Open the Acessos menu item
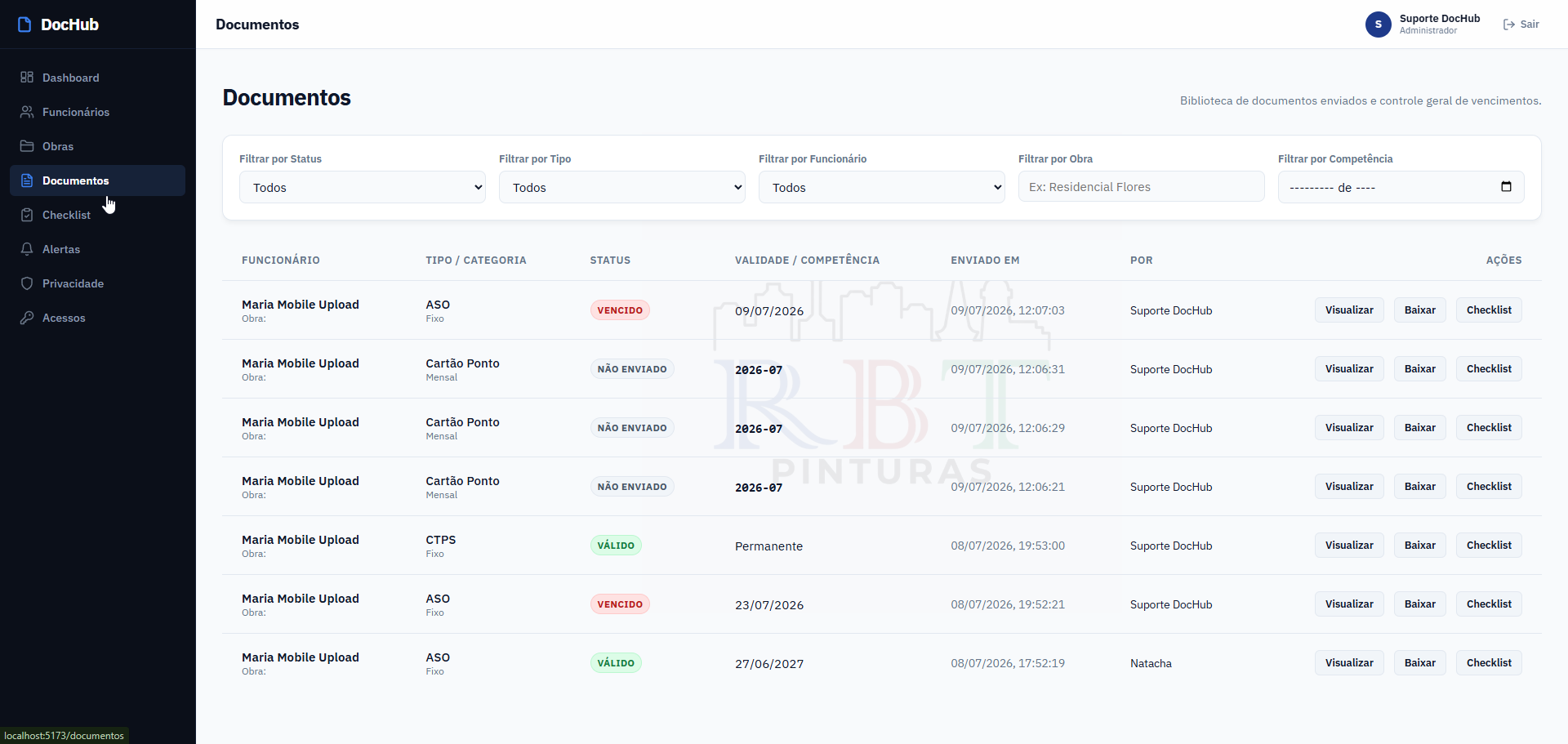1568x744 pixels. click(x=97, y=318)
